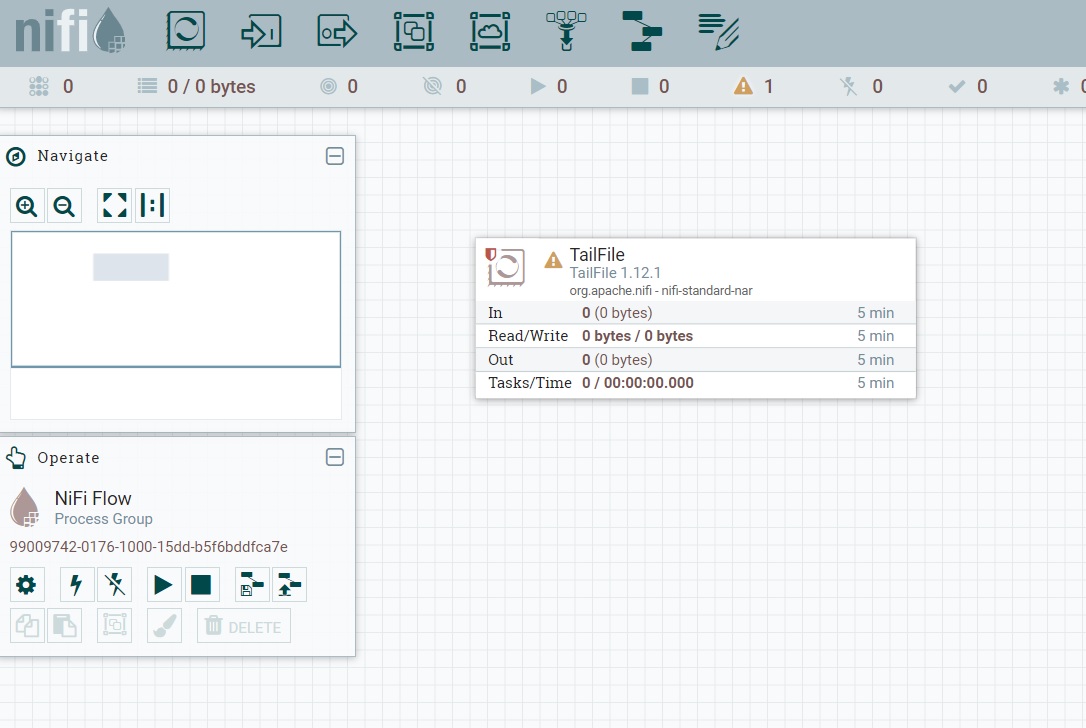This screenshot has height=728, width=1086.
Task: Click the Out stats row
Action: pyautogui.click(x=695, y=359)
